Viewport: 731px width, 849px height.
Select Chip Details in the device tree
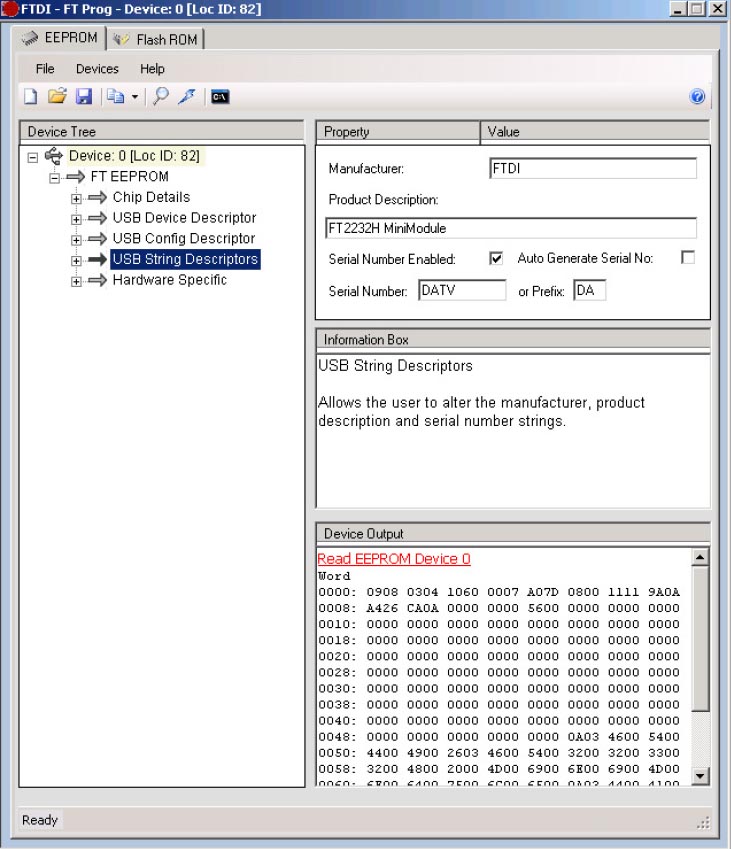click(151, 197)
